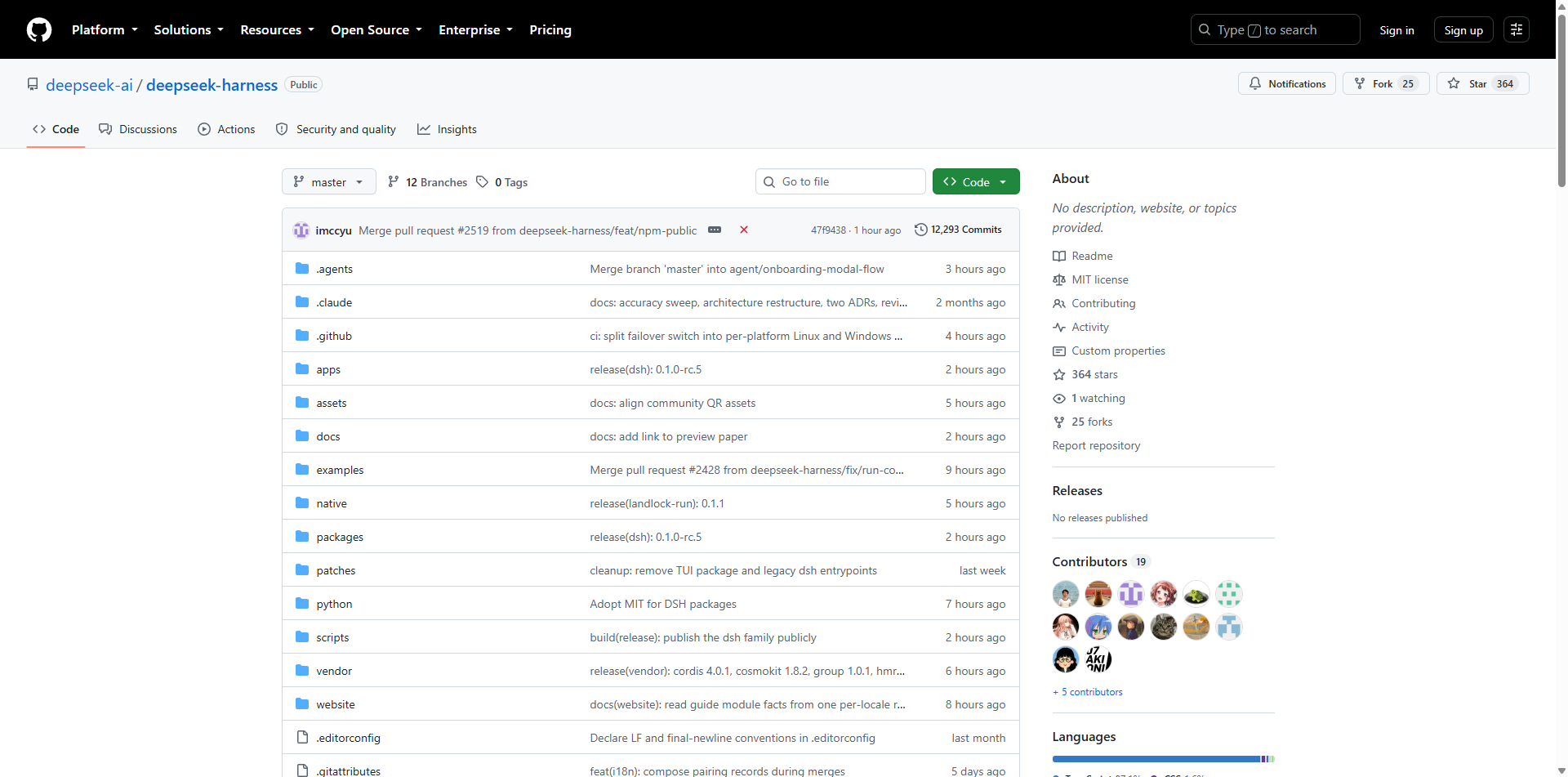
Task: Click the MIT license scale icon
Action: pyautogui.click(x=1059, y=279)
